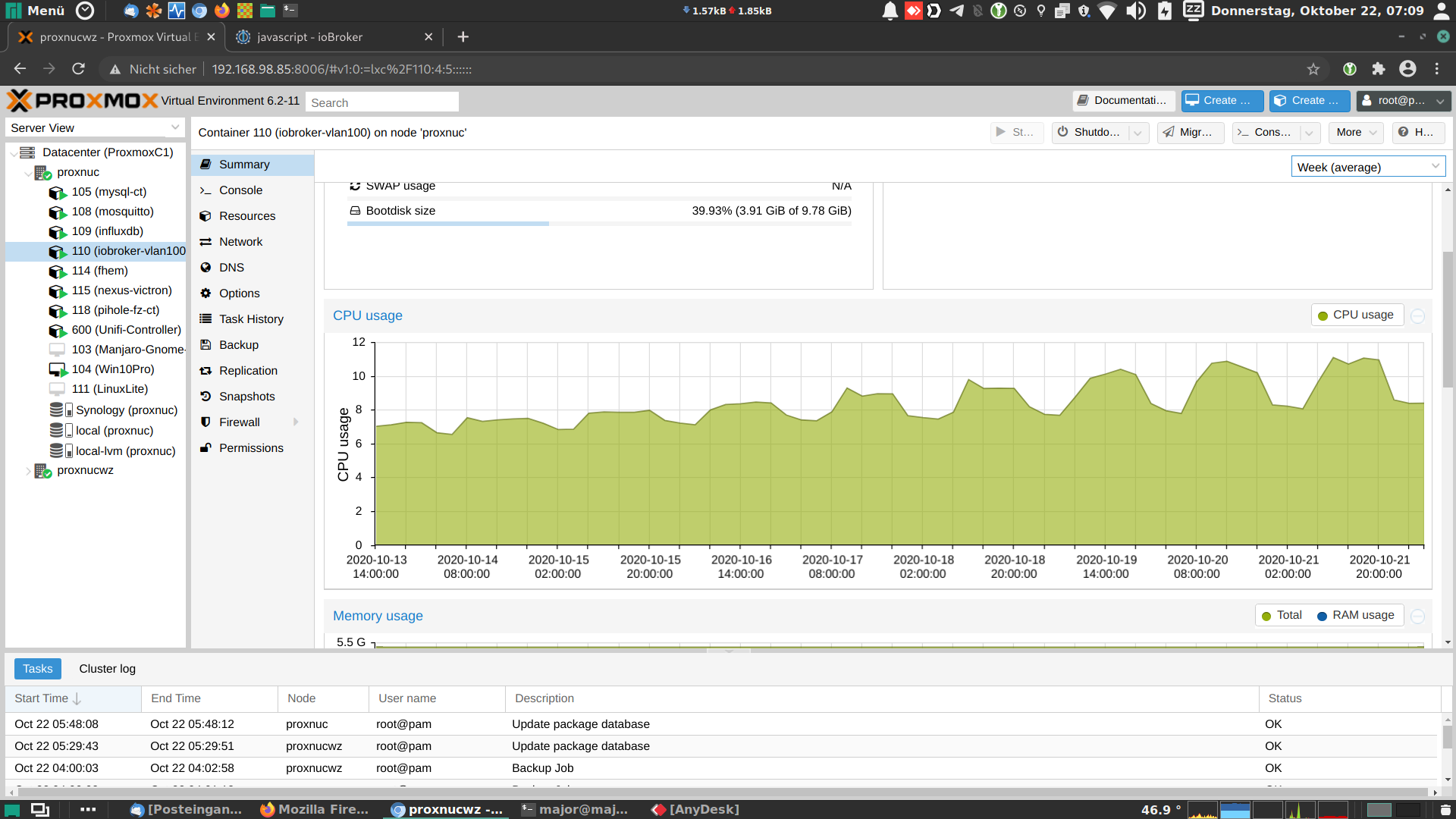Open the More actions button
Image resolution: width=1456 pixels, height=819 pixels.
click(1355, 132)
